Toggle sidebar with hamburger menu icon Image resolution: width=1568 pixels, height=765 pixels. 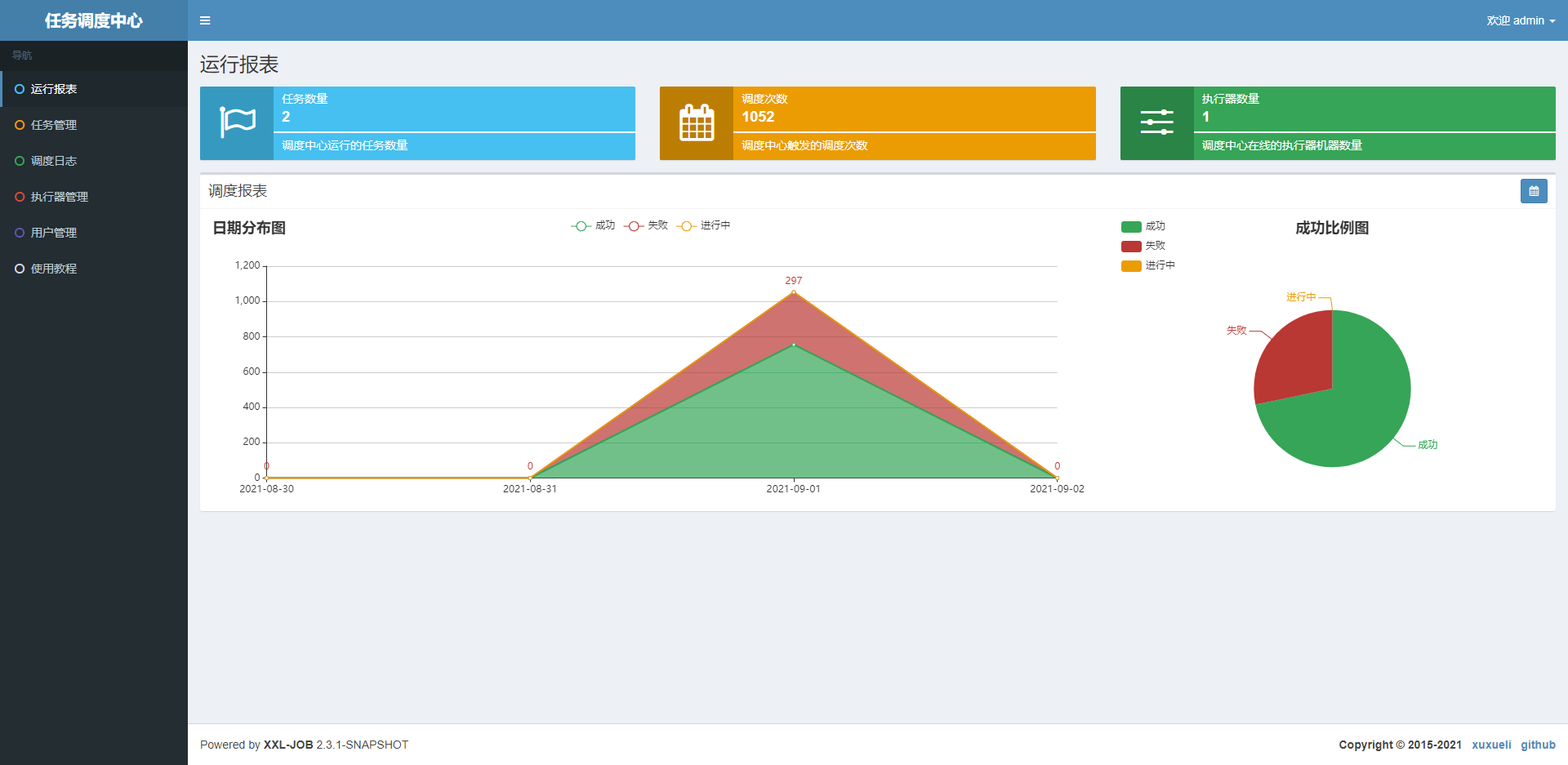point(205,20)
